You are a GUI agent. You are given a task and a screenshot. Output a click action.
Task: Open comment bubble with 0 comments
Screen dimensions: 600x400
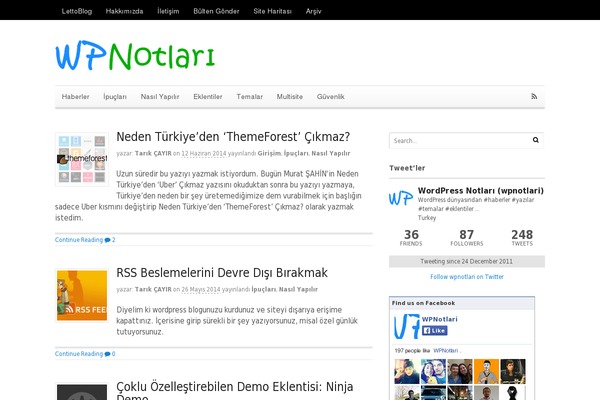tap(110, 354)
